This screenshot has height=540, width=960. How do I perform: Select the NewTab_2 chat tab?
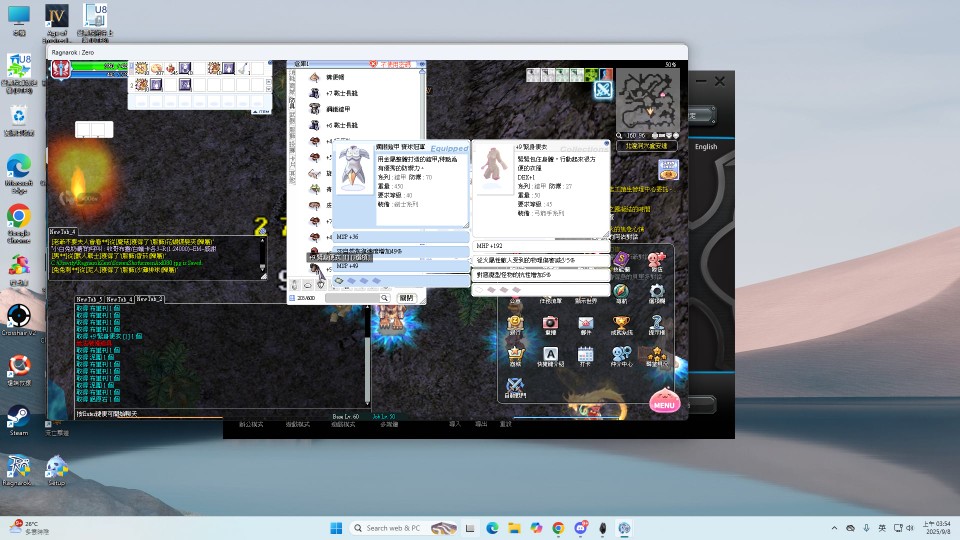[149, 299]
